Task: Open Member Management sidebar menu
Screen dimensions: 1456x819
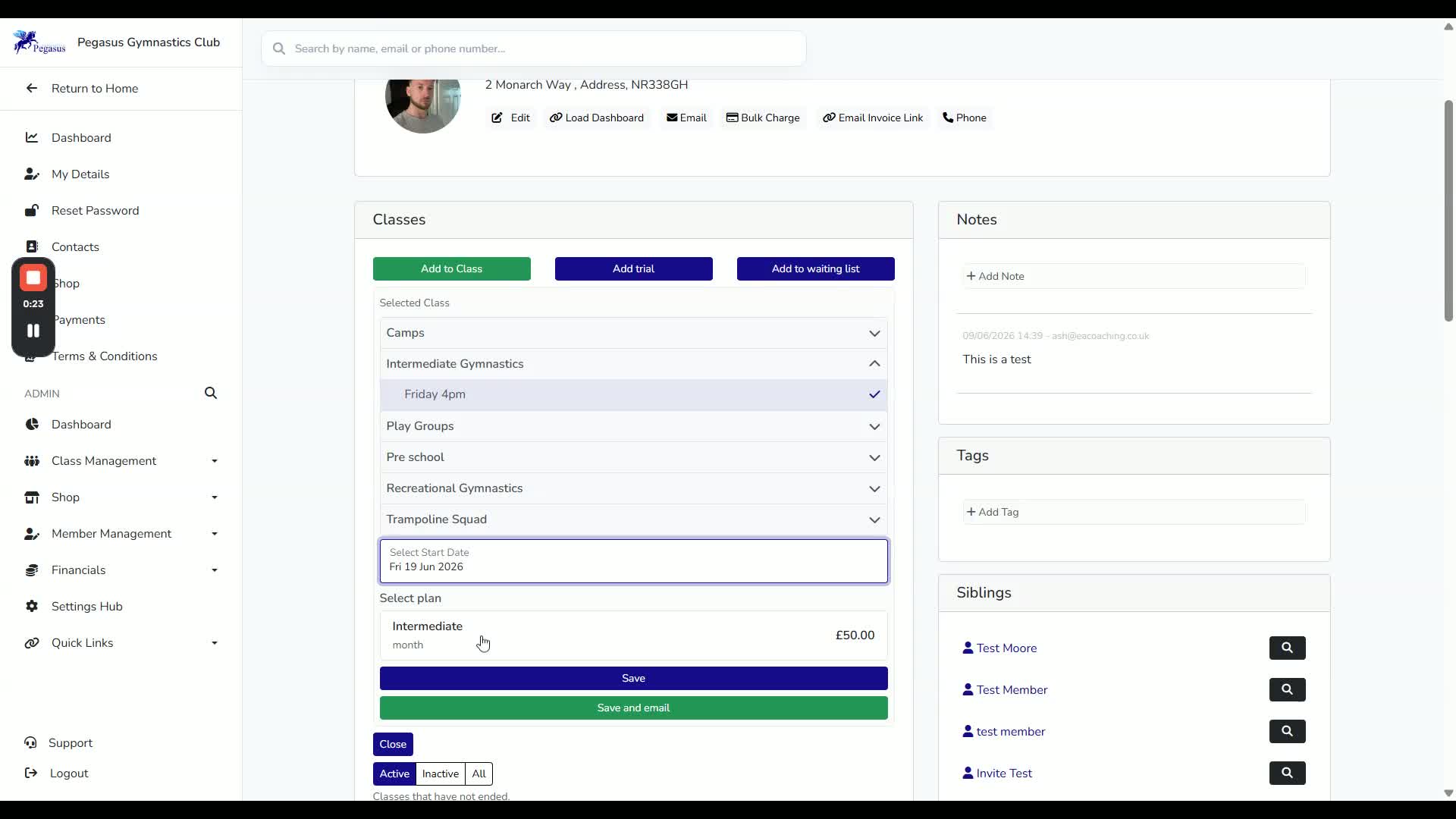Action: tap(121, 533)
